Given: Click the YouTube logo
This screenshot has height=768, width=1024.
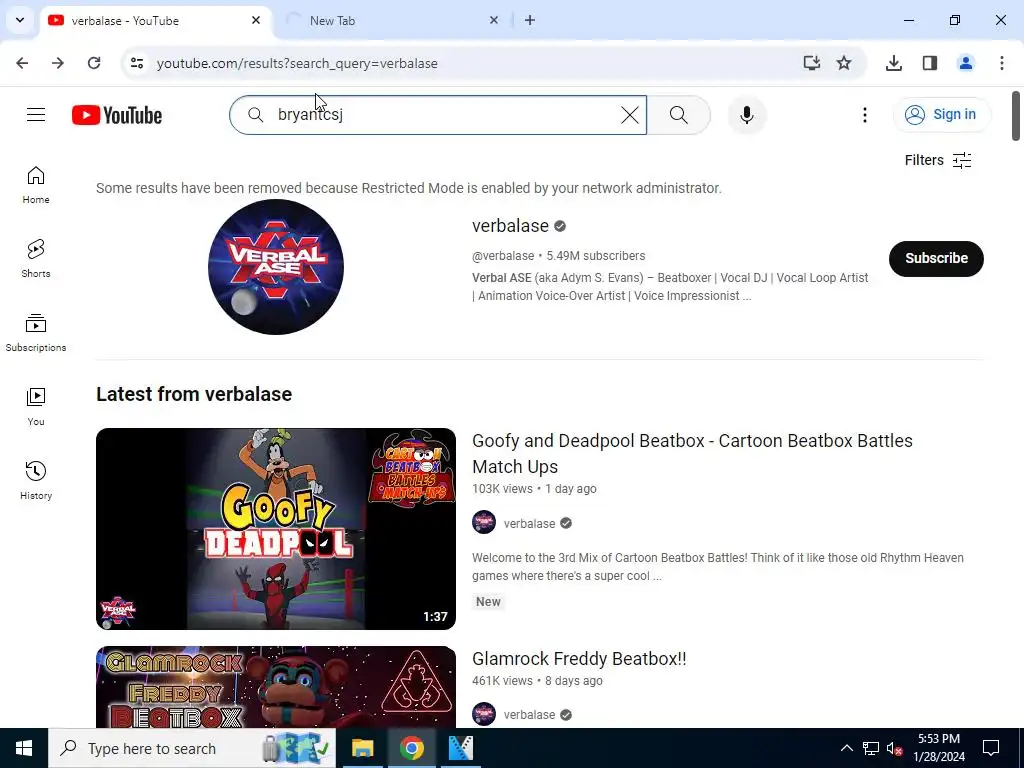Looking at the screenshot, I should (x=117, y=115).
